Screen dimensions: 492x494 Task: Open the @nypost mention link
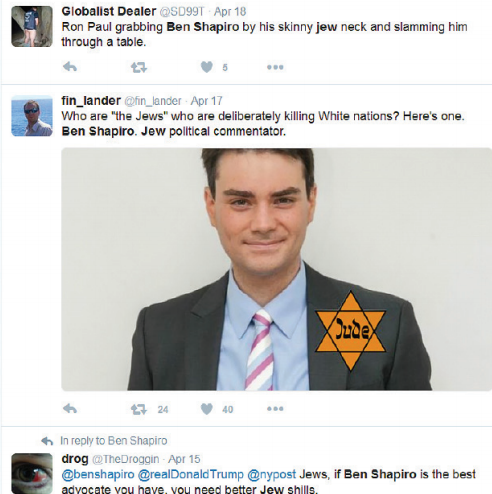(x=271, y=474)
